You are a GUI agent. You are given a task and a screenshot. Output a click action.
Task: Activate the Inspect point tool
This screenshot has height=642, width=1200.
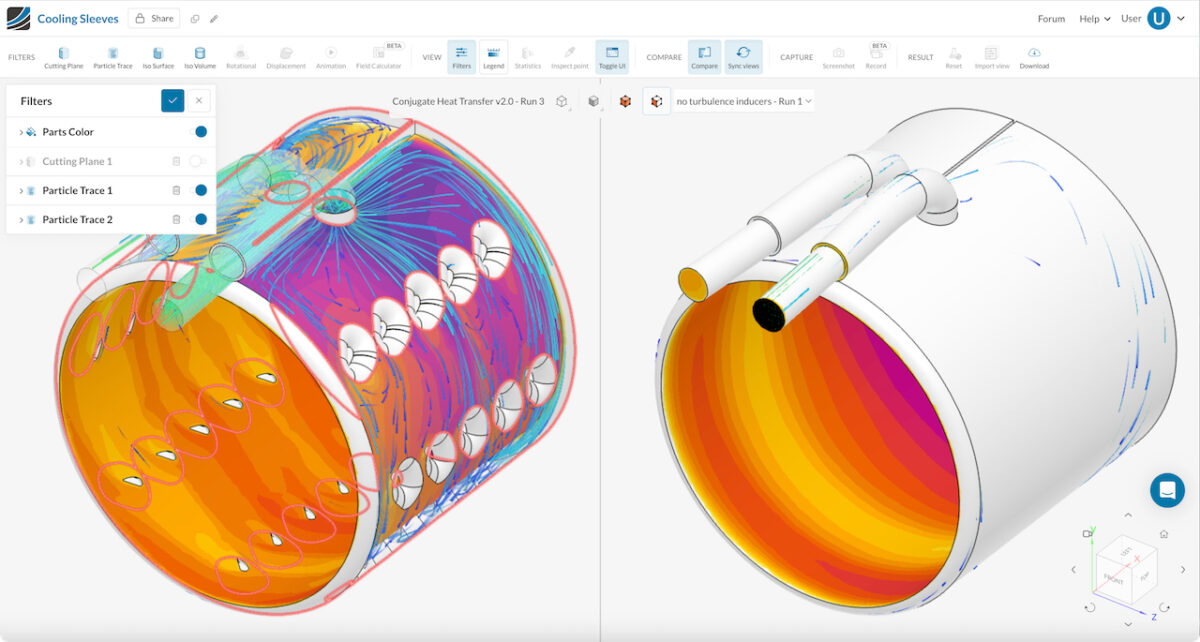[x=569, y=58]
